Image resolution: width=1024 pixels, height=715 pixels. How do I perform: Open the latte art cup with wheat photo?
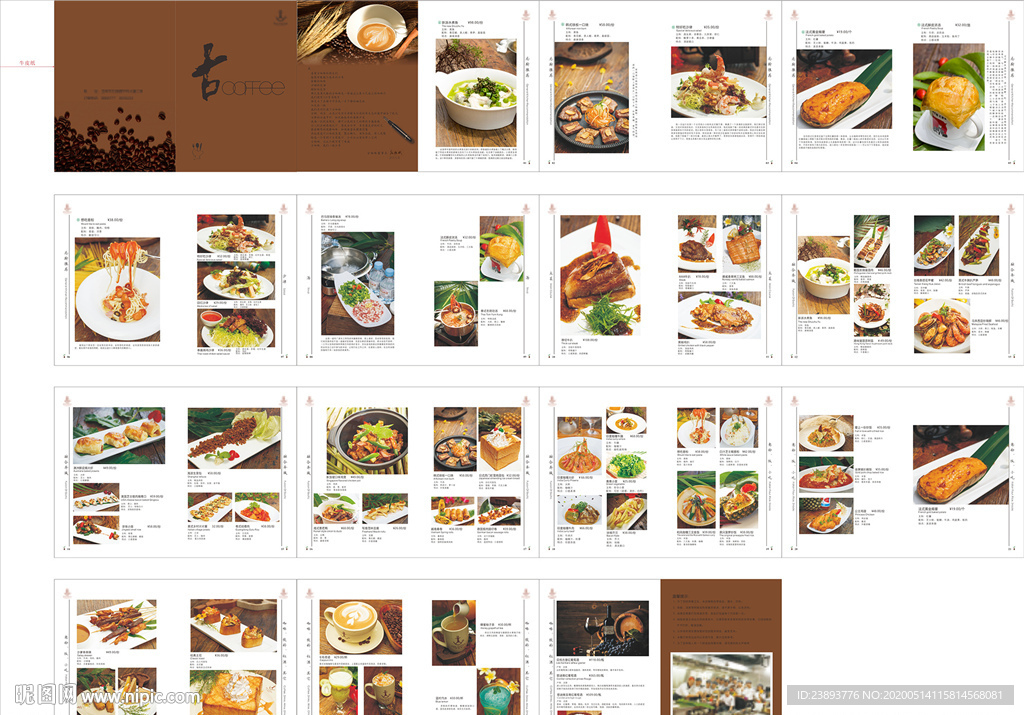357,31
